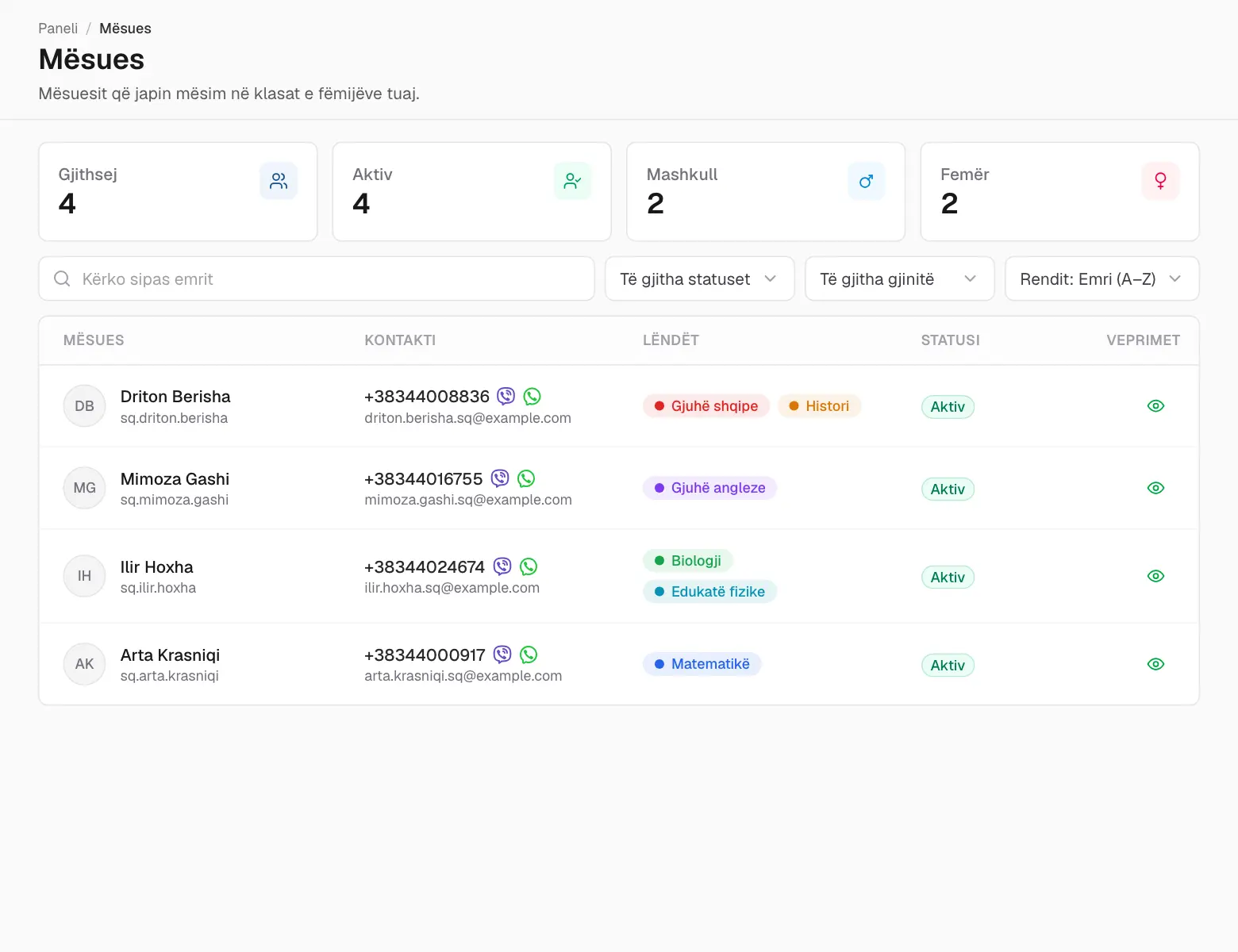Viewport: 1238px width, 952px height.
Task: Open WhatsApp for Arta Krasniqi's number
Action: pyautogui.click(x=529, y=654)
